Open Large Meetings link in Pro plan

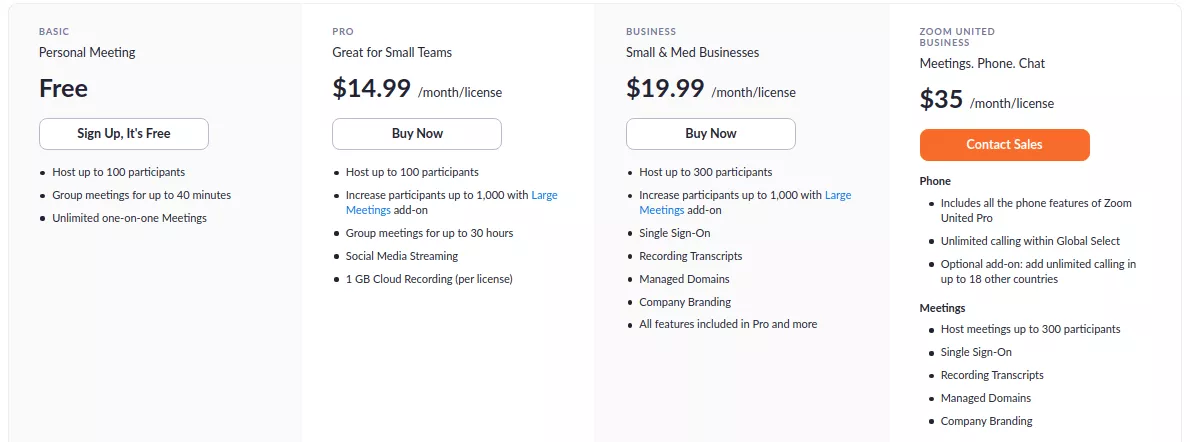click(544, 196)
